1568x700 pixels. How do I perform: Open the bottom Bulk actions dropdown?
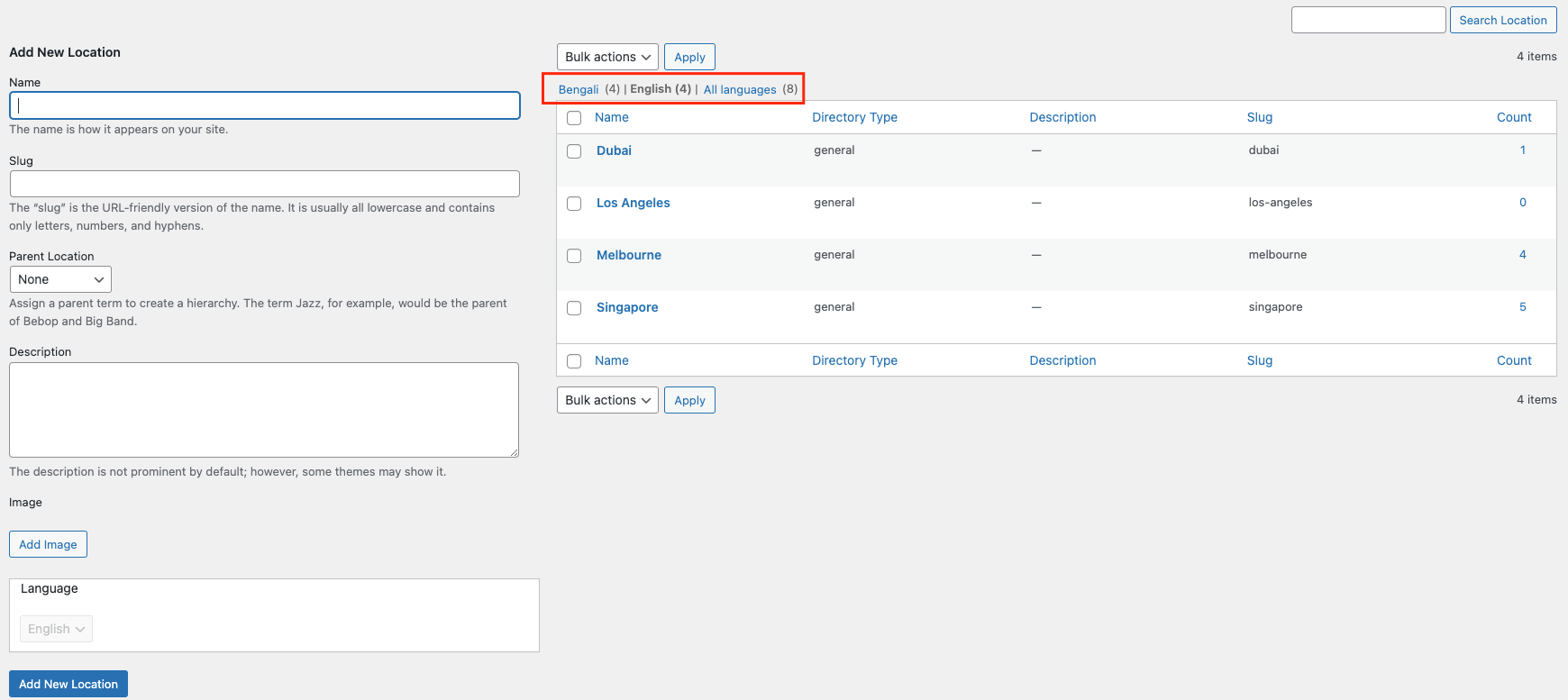[607, 400]
